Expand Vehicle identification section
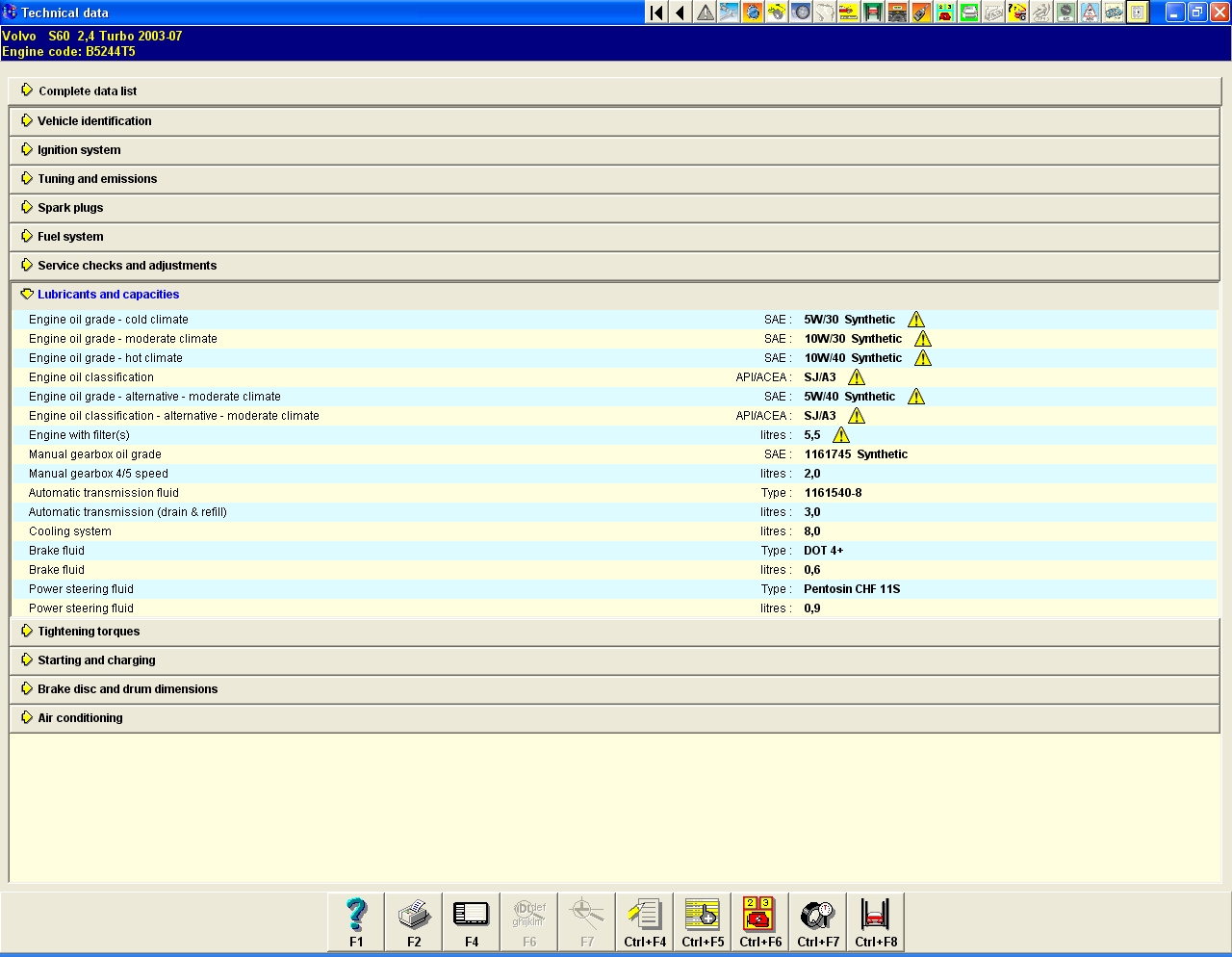 point(615,121)
